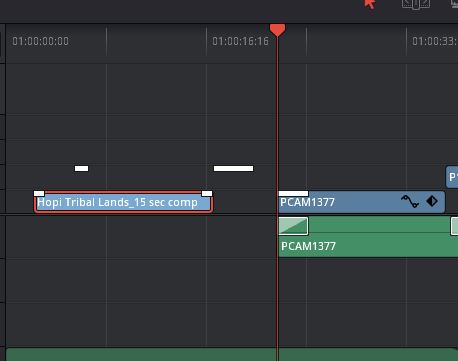This screenshot has height=361, width=458.
Task: Click the fade handle at PCAM1377 audio clip end
Action: point(454,226)
